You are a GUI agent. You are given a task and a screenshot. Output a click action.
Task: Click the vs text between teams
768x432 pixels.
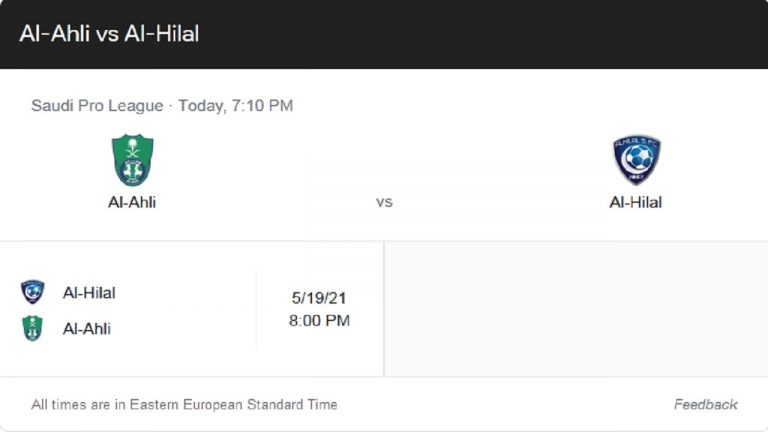[384, 202]
